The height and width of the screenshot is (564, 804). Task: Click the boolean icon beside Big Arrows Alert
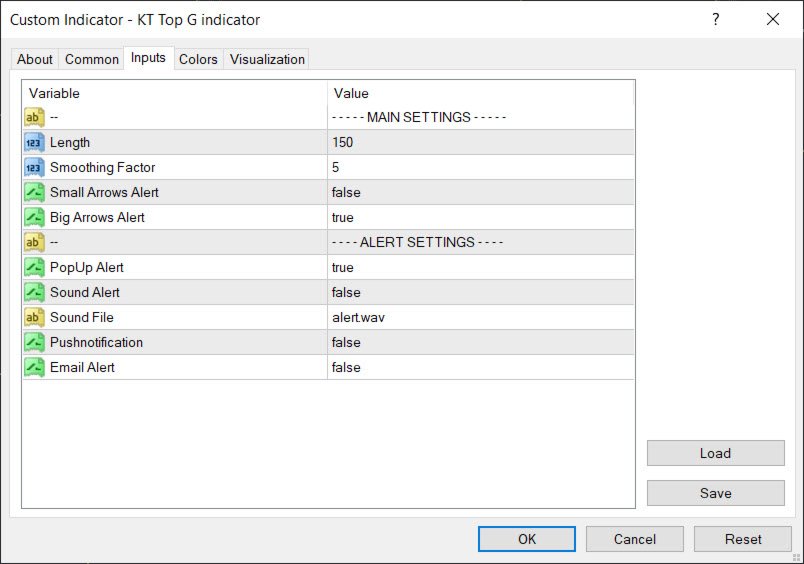(33, 217)
